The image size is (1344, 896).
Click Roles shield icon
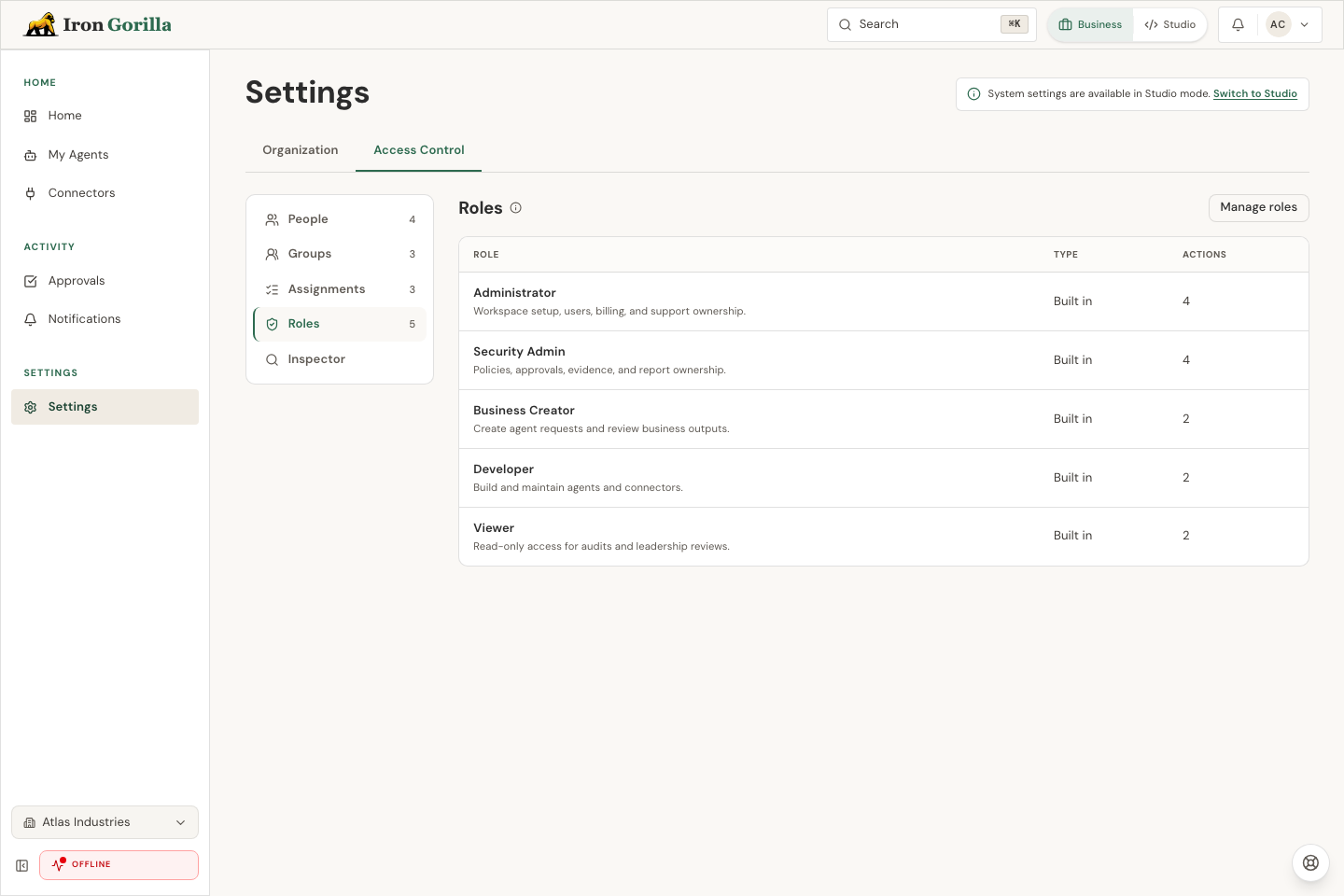click(x=272, y=324)
